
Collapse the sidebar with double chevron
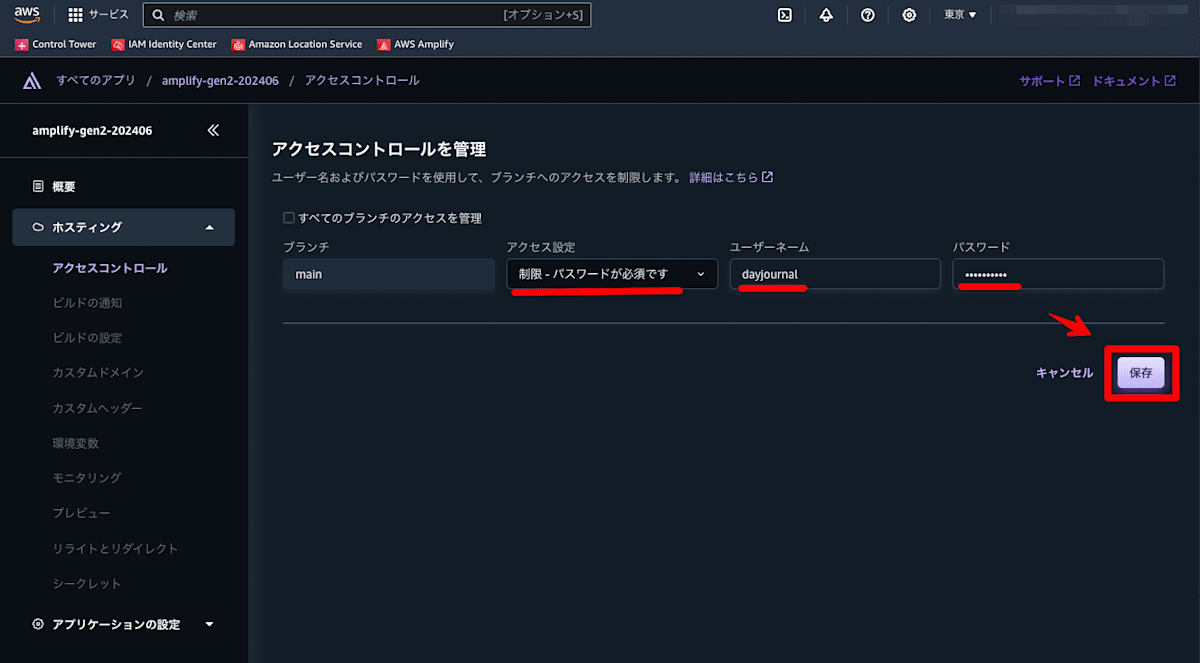click(x=213, y=130)
